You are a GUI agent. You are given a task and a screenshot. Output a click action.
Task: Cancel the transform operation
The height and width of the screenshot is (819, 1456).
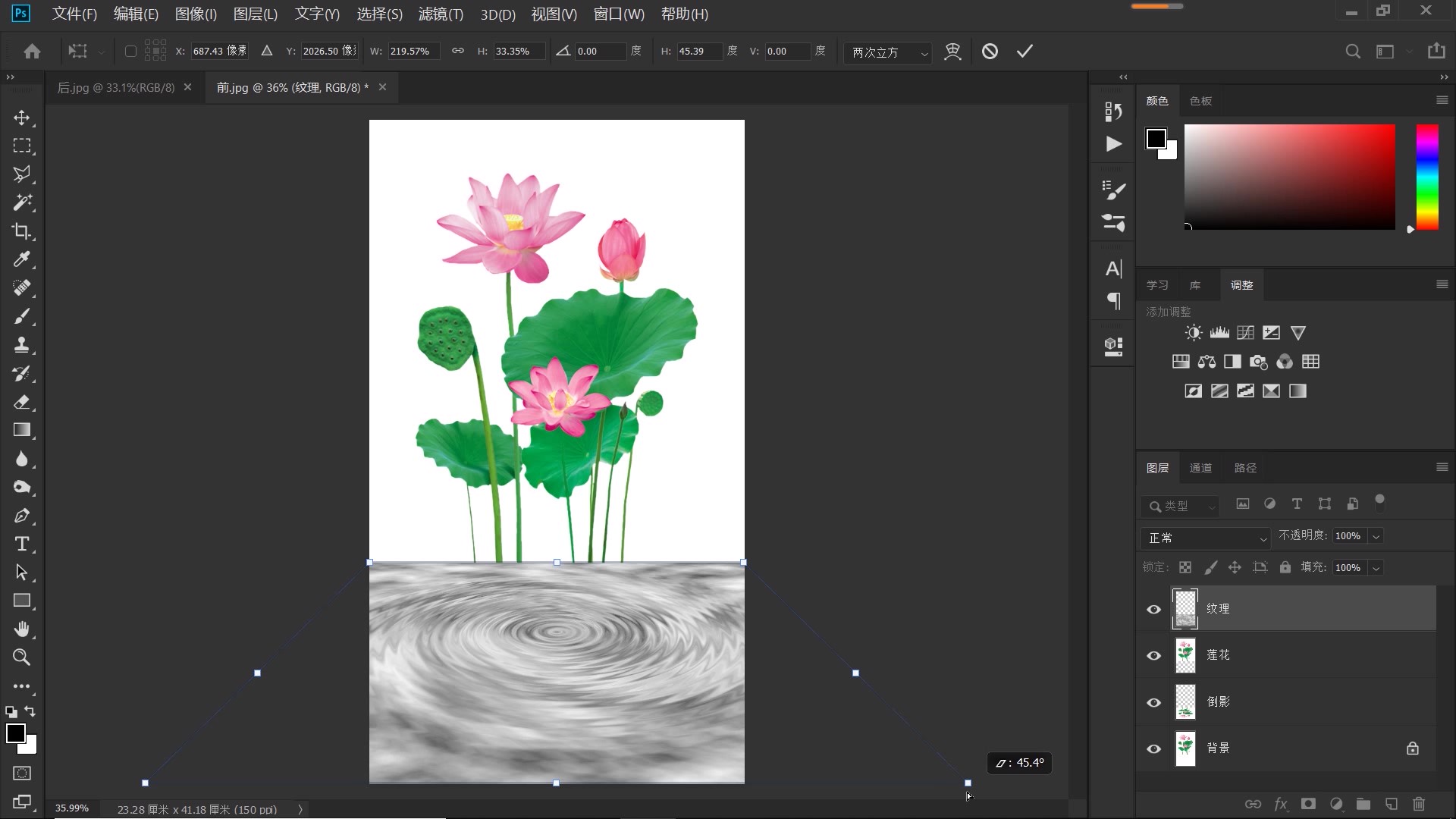click(990, 51)
